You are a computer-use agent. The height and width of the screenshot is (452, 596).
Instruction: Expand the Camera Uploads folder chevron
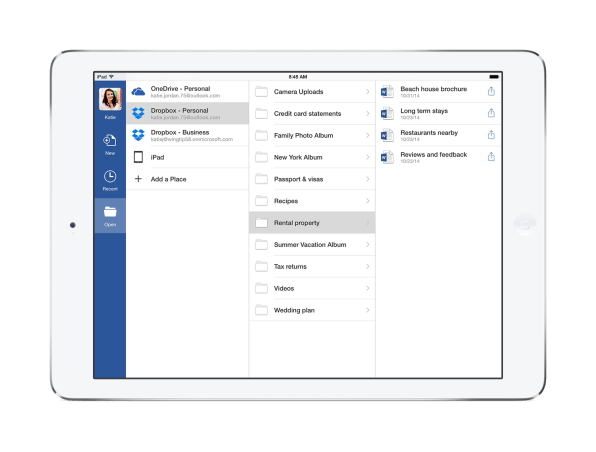point(368,92)
